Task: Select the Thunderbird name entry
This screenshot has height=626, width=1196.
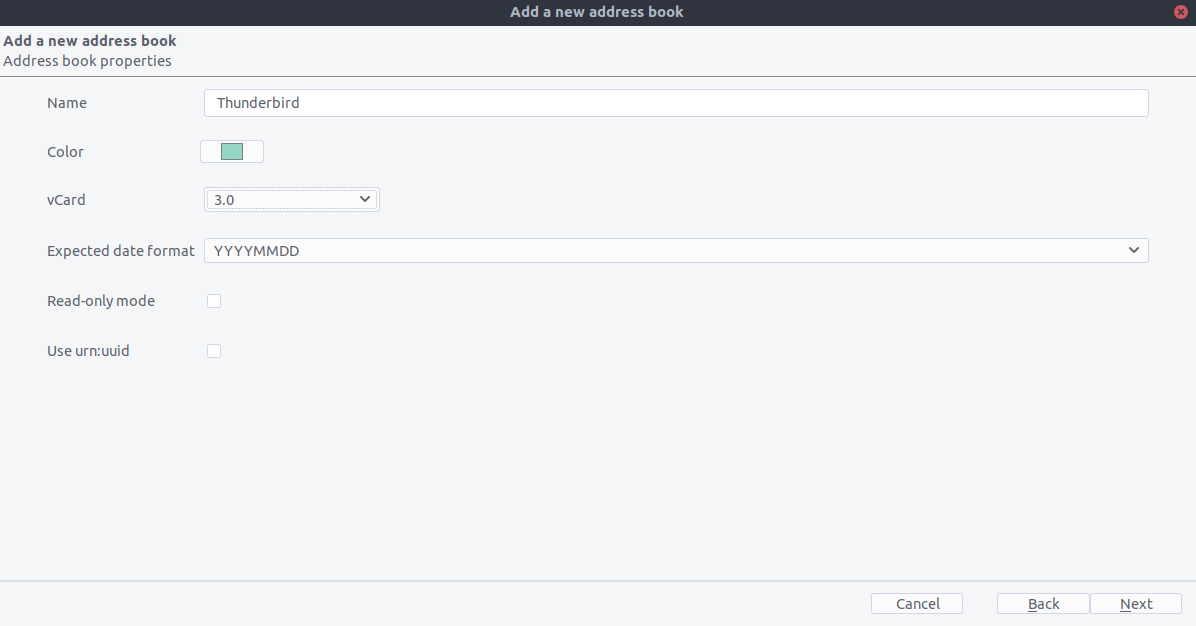Action: 675,102
